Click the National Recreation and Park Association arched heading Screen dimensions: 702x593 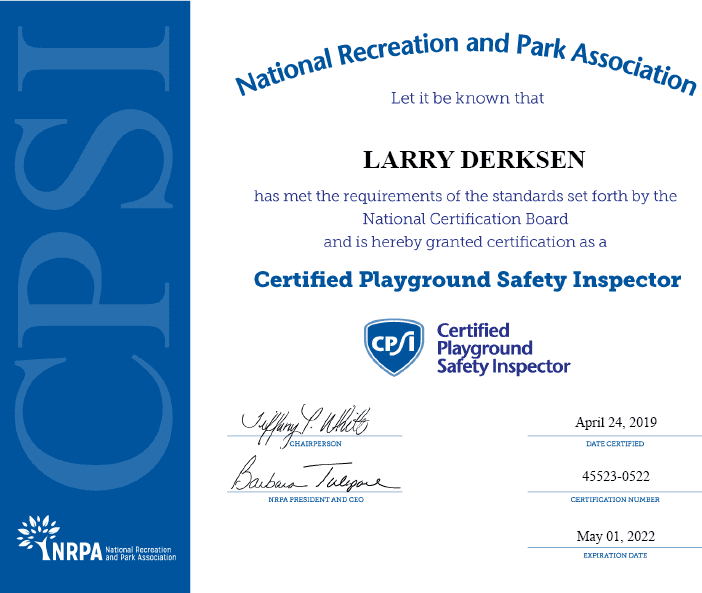click(x=466, y=64)
